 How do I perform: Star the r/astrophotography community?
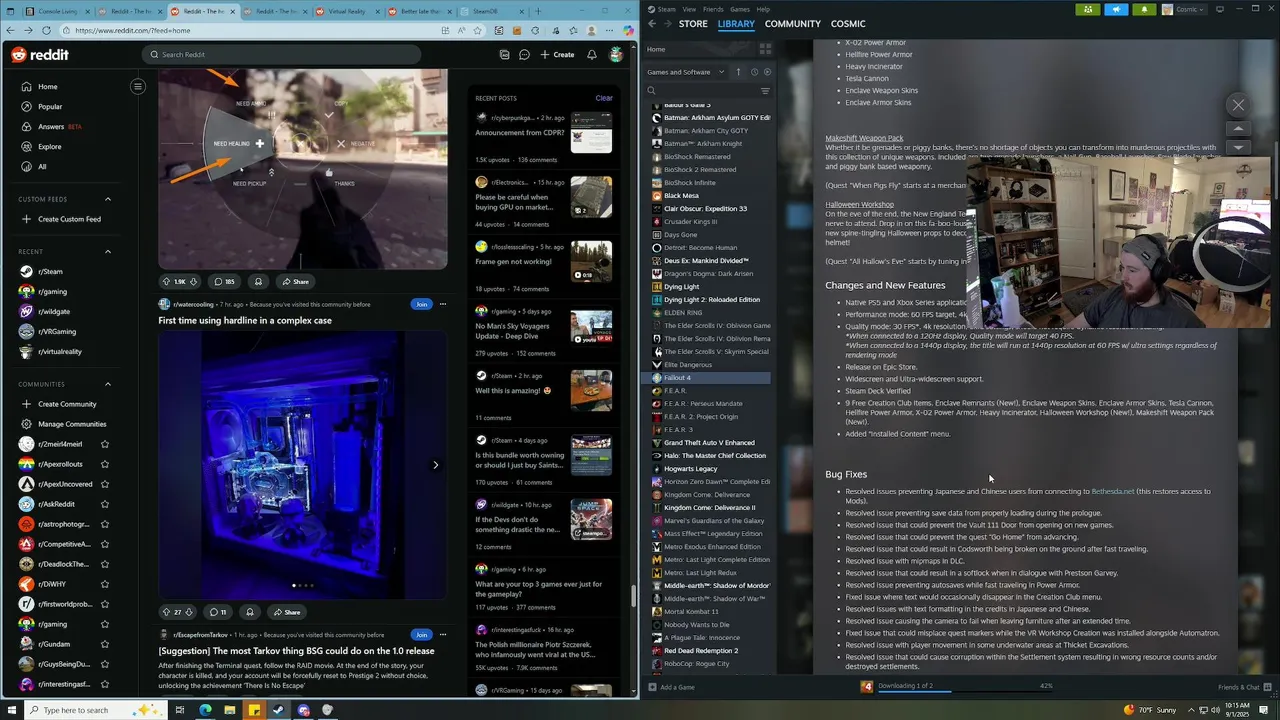[x=105, y=524]
